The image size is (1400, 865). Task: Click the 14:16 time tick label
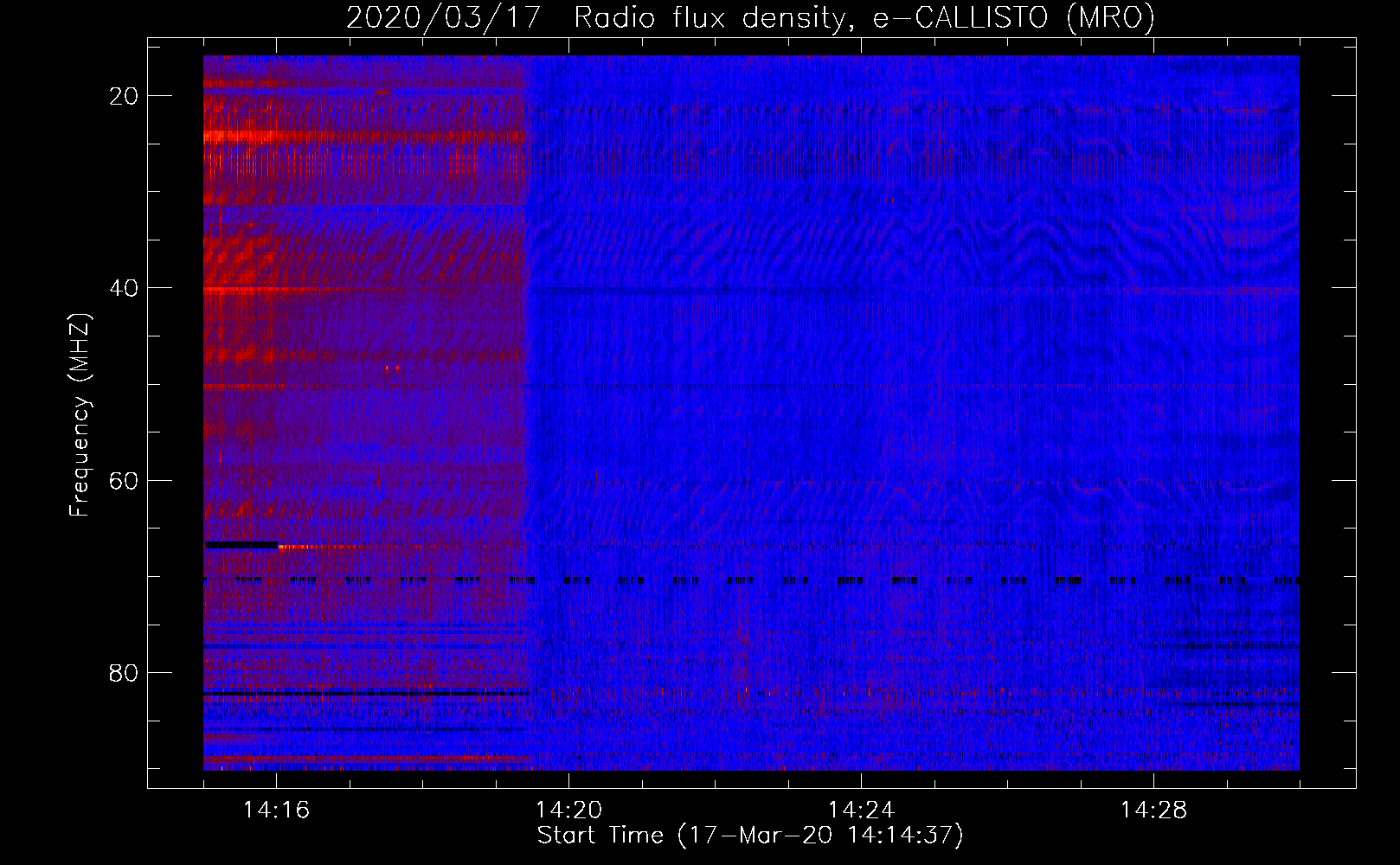click(276, 811)
